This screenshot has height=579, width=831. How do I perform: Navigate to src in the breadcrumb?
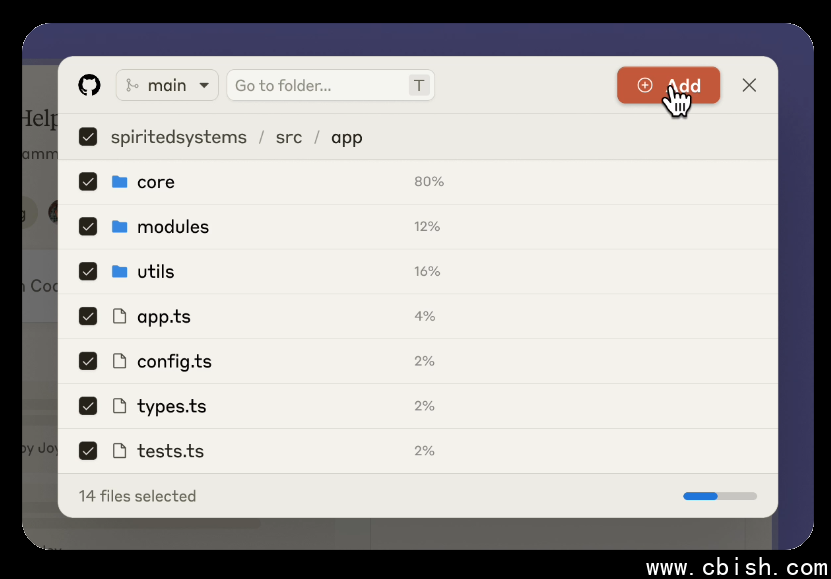tap(289, 137)
